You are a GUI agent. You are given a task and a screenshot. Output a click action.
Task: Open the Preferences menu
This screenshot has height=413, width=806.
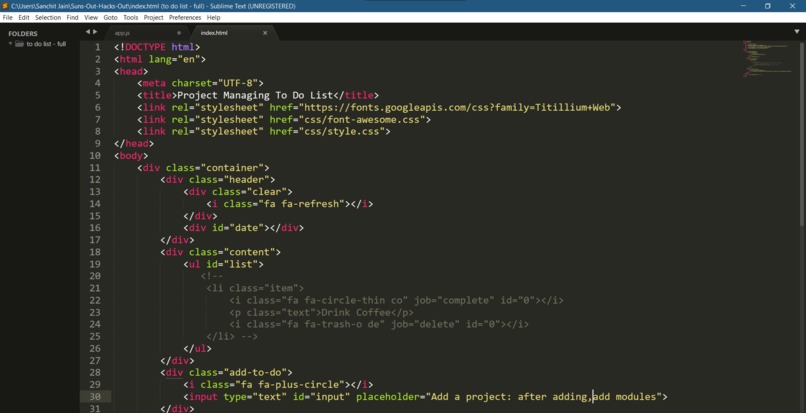(x=185, y=17)
